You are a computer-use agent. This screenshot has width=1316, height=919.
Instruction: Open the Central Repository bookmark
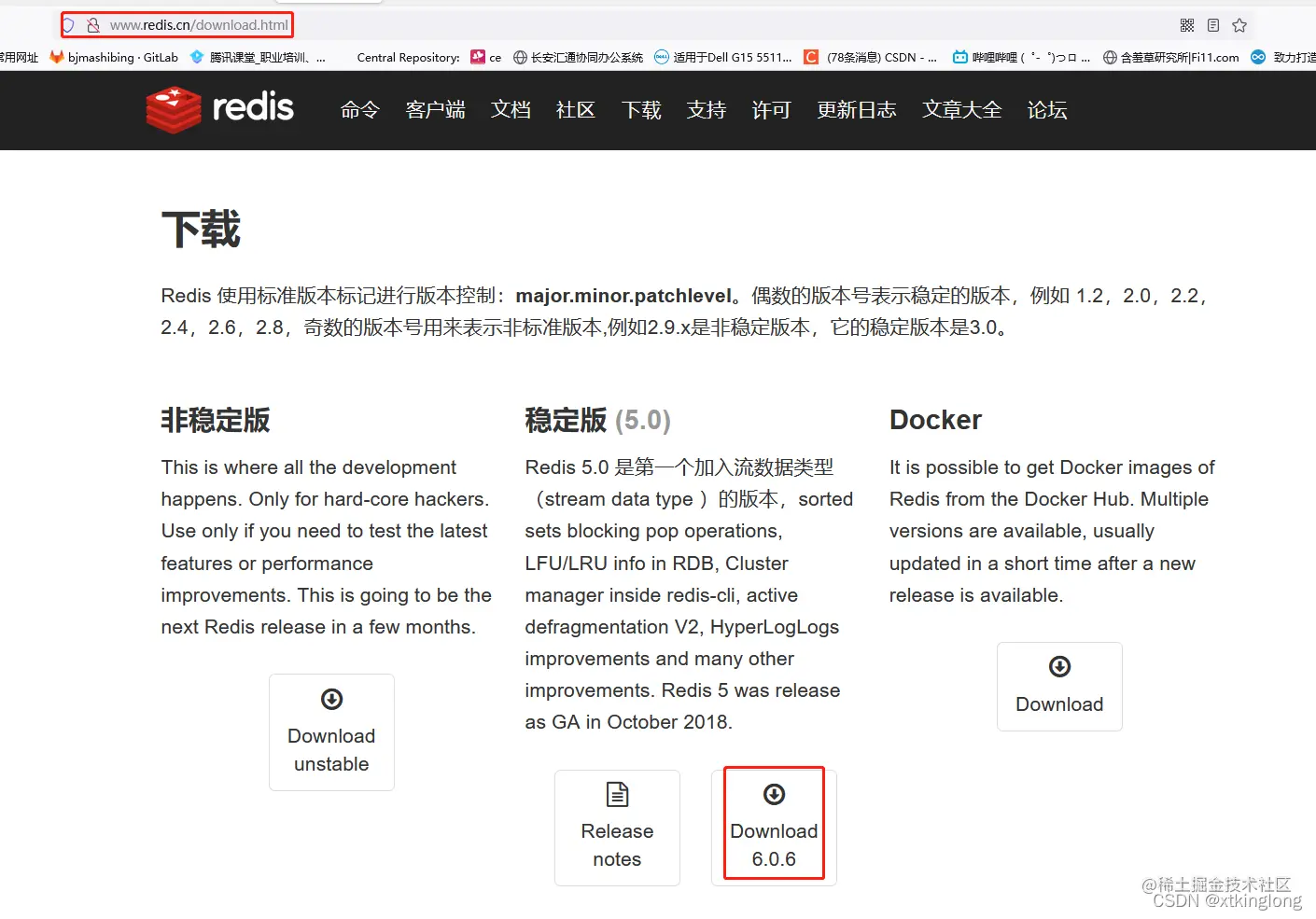(408, 57)
